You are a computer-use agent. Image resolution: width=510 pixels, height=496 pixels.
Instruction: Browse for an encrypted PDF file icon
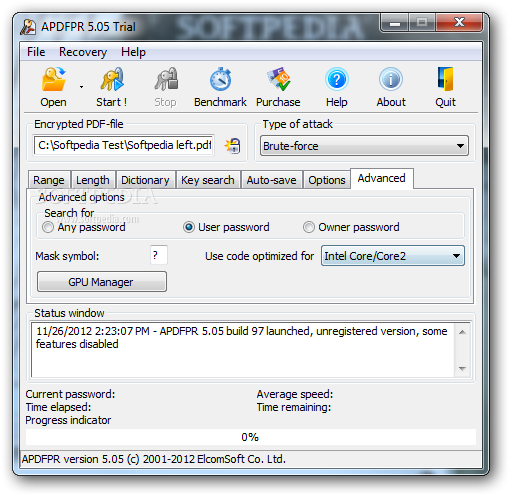tap(233, 146)
